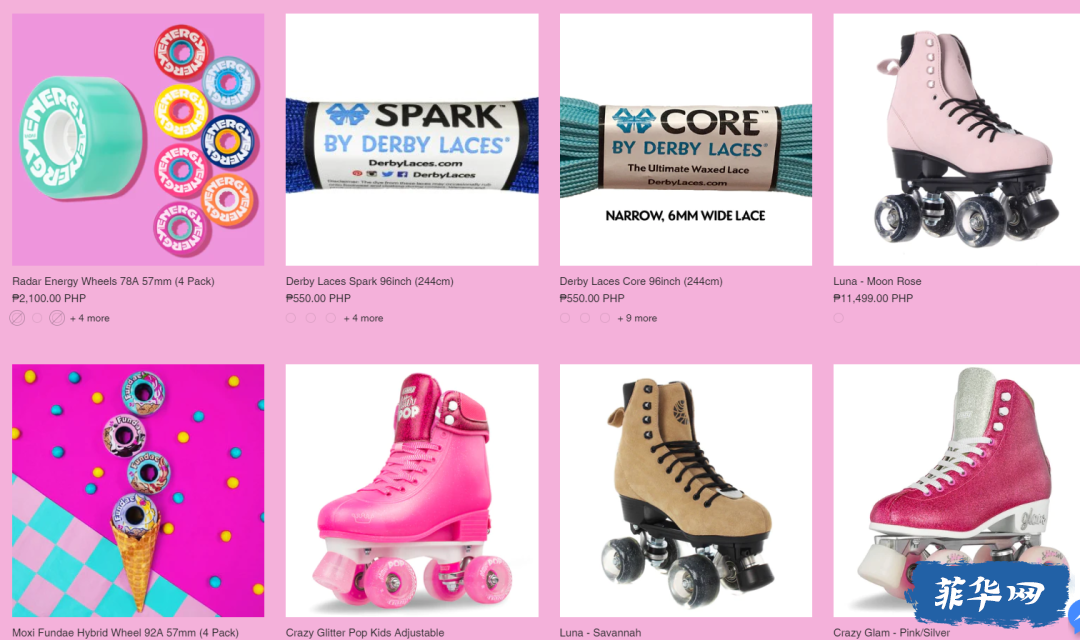
Task: Open the Derby Laces Spark product image
Action: pos(412,140)
